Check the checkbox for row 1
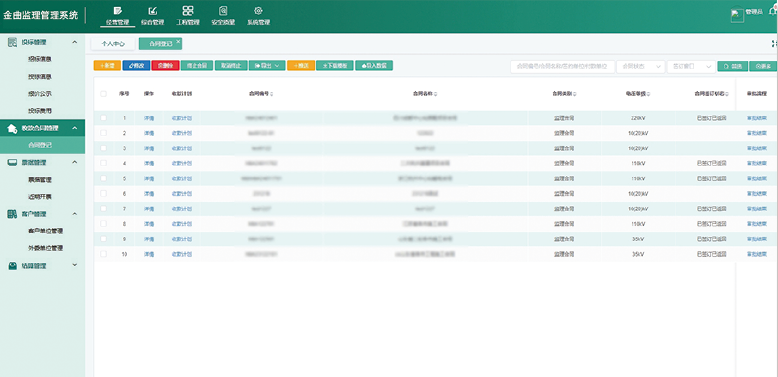Screen dimensions: 778x377 [104, 118]
